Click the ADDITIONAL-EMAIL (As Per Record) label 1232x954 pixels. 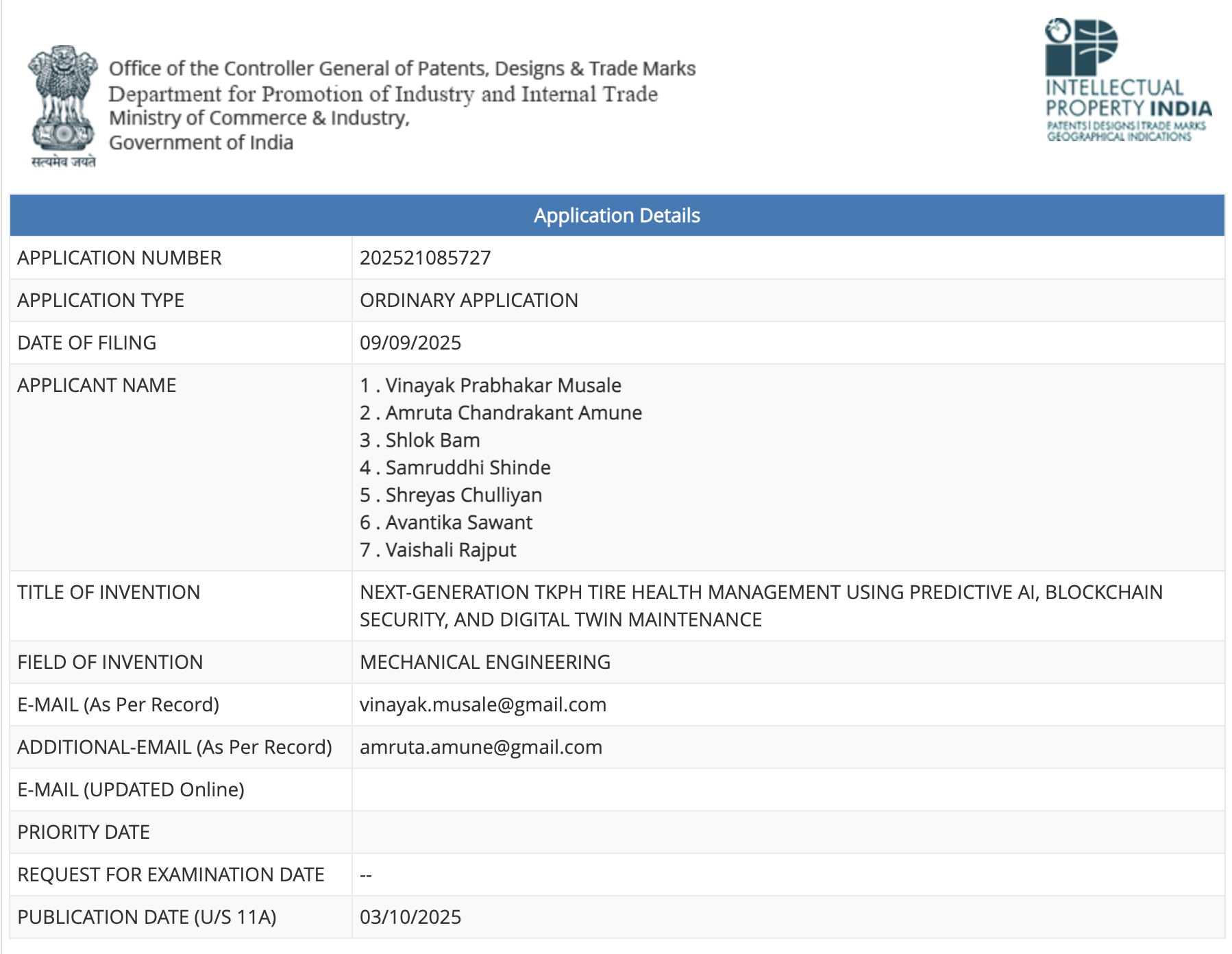point(175,747)
